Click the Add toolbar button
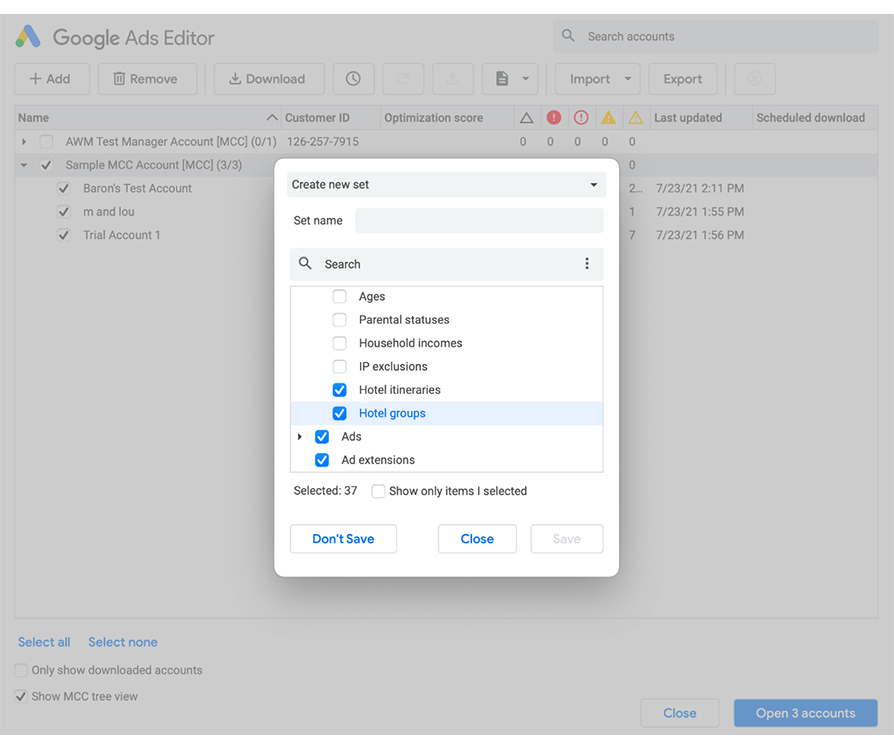894x749 pixels. coord(52,79)
